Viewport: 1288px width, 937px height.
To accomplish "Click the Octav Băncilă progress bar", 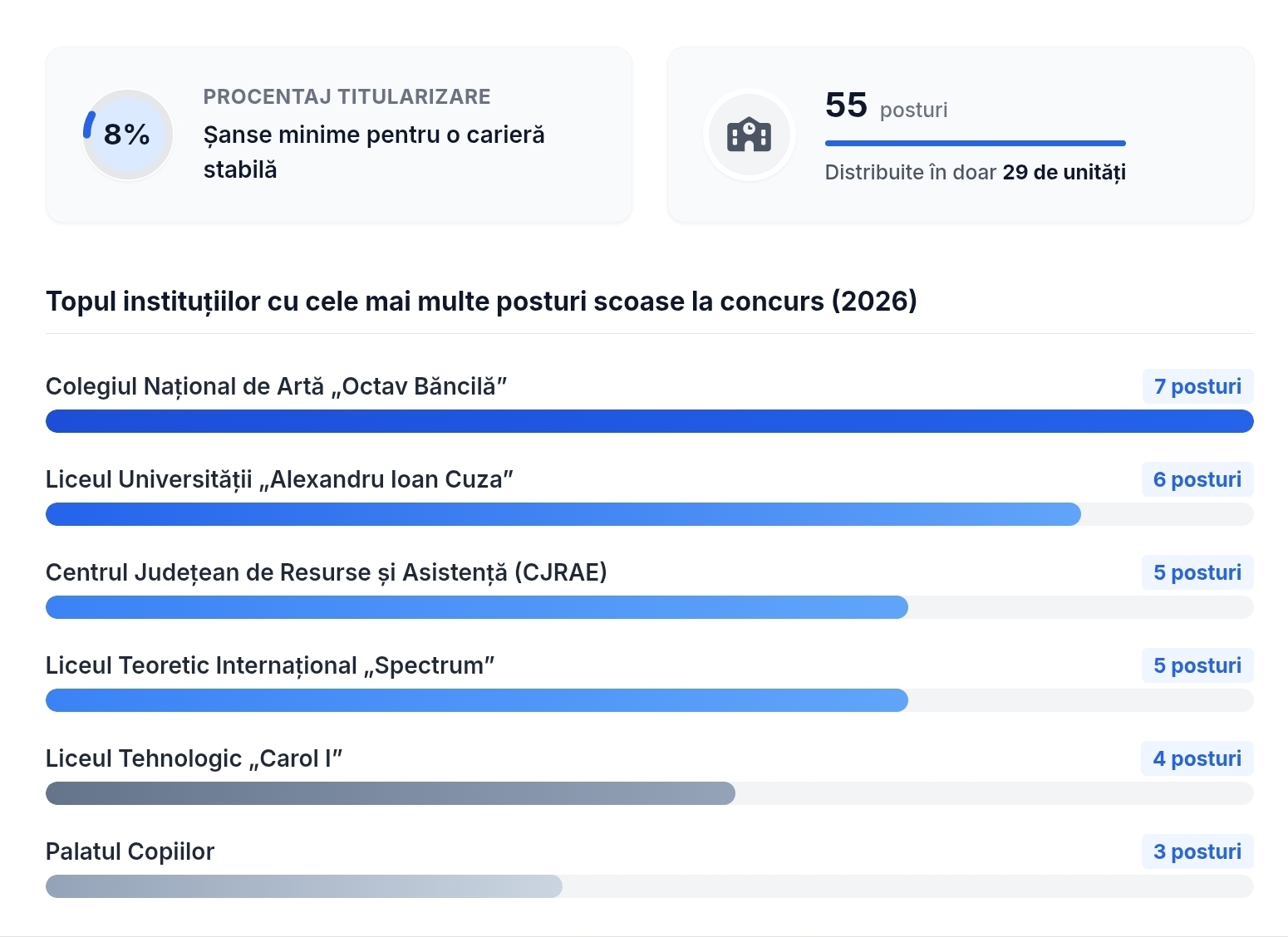I will click(650, 421).
